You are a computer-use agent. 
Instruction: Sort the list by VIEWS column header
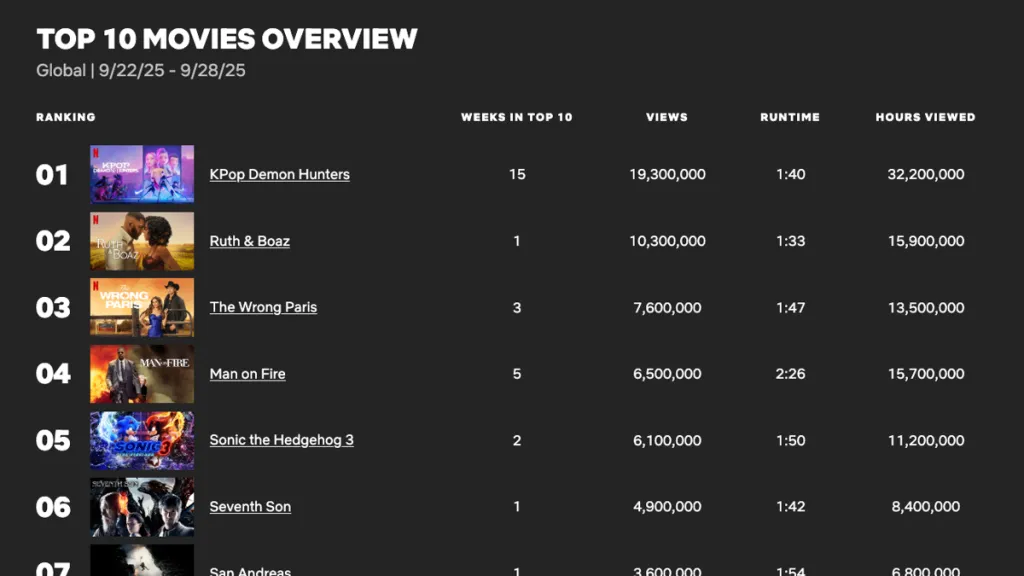coord(666,117)
